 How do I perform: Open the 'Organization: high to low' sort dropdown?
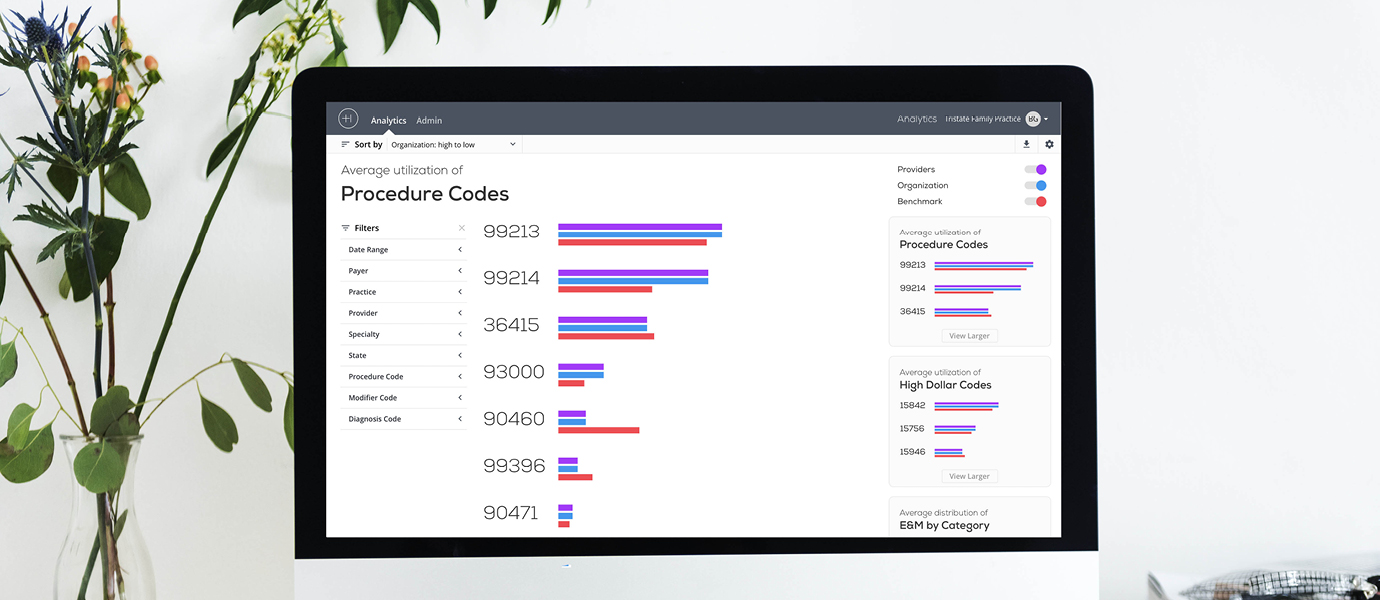pos(453,145)
